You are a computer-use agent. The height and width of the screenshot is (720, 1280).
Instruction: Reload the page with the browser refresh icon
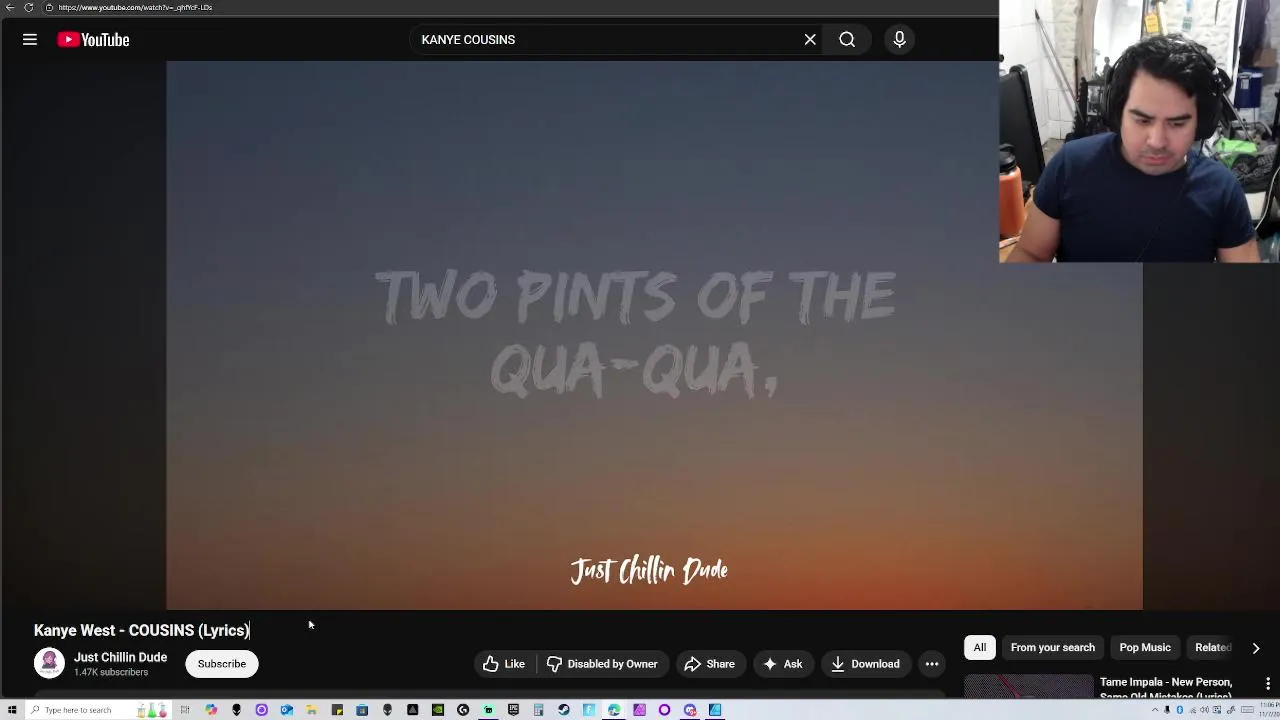point(29,7)
